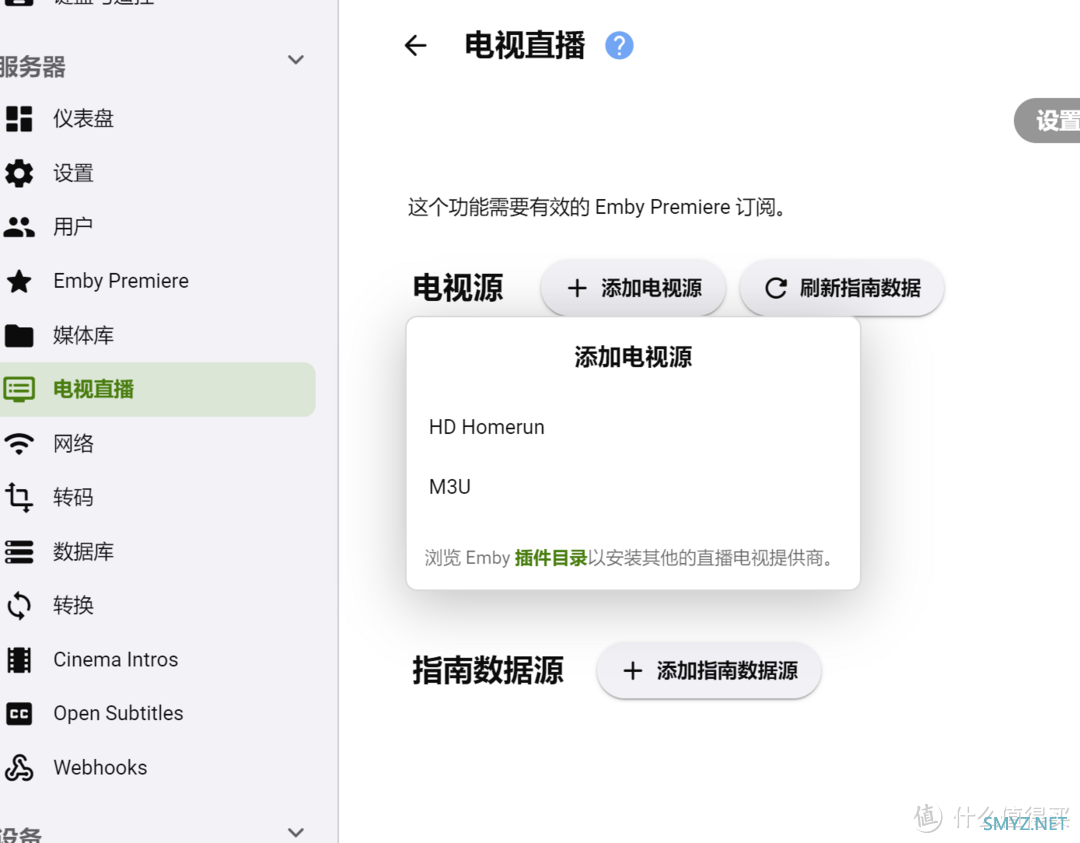Click the Cinema Intros film icon
1080x843 pixels.
coord(19,659)
